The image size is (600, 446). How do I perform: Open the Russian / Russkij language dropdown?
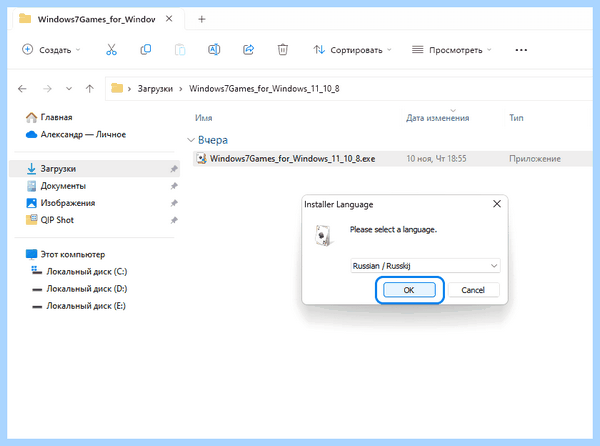pos(425,265)
